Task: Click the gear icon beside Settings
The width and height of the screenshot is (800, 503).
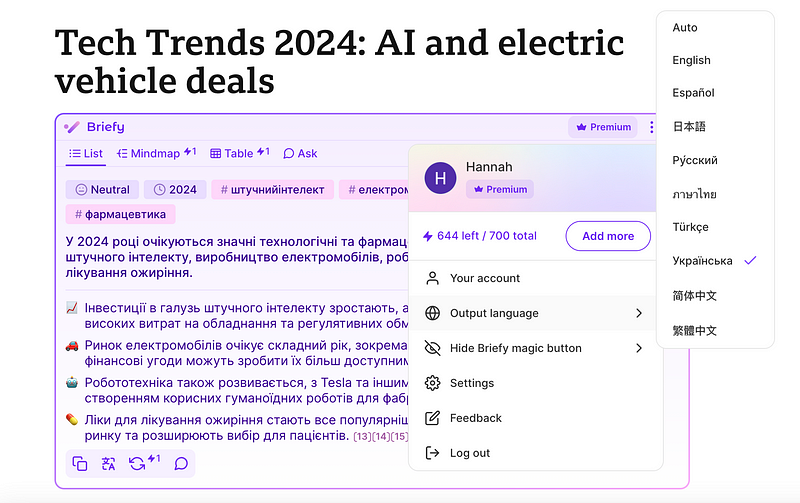Action: tap(432, 383)
